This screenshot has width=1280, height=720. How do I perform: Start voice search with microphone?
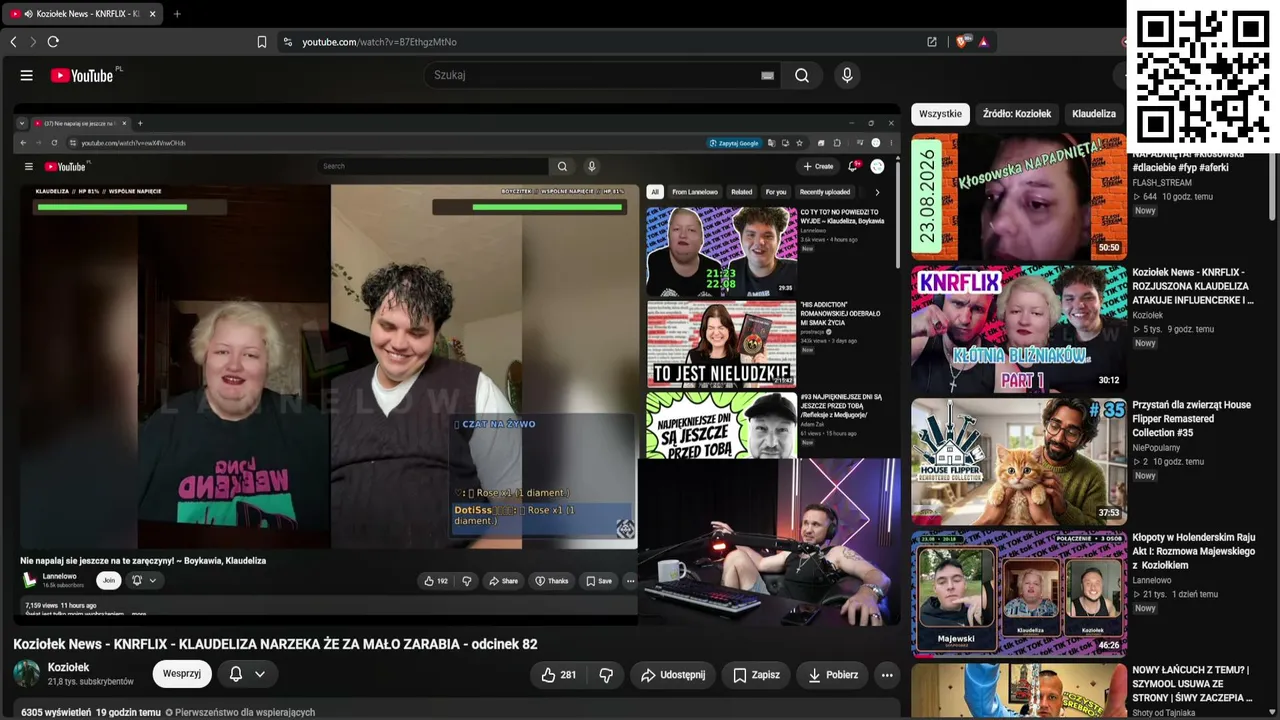[x=847, y=75]
